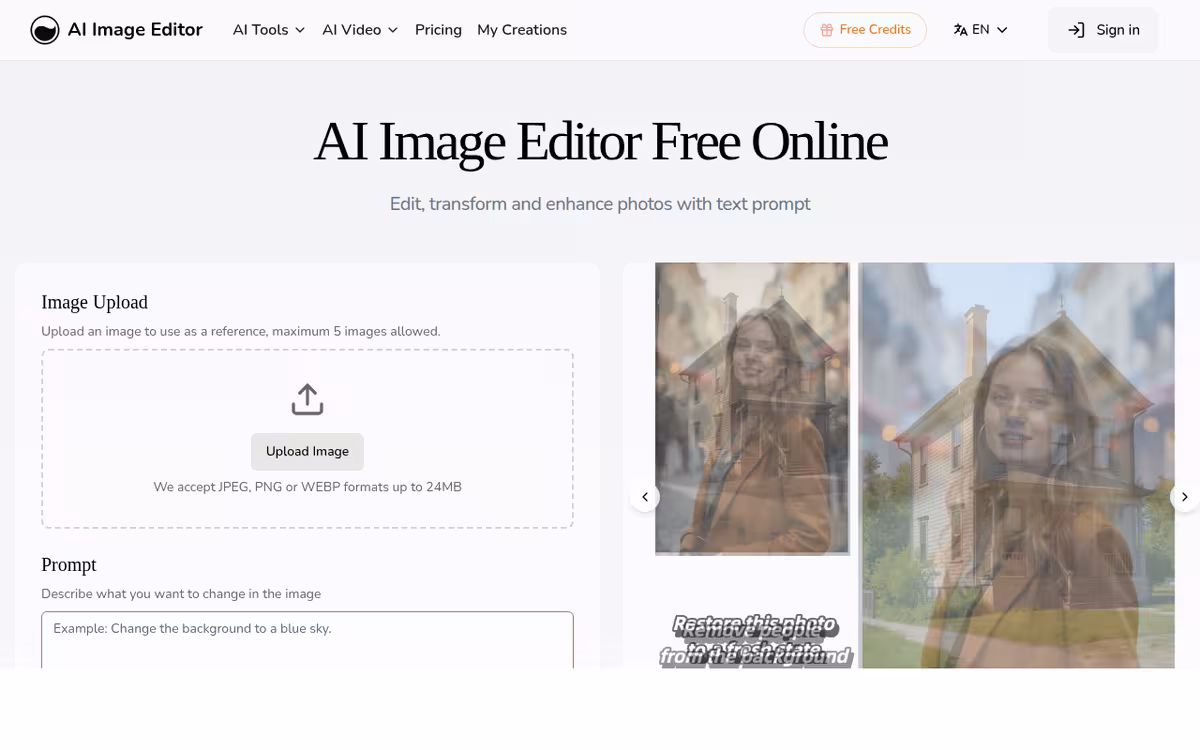The image size is (1200, 750).
Task: Show previous carousel slide with left arrow
Action: (x=645, y=497)
